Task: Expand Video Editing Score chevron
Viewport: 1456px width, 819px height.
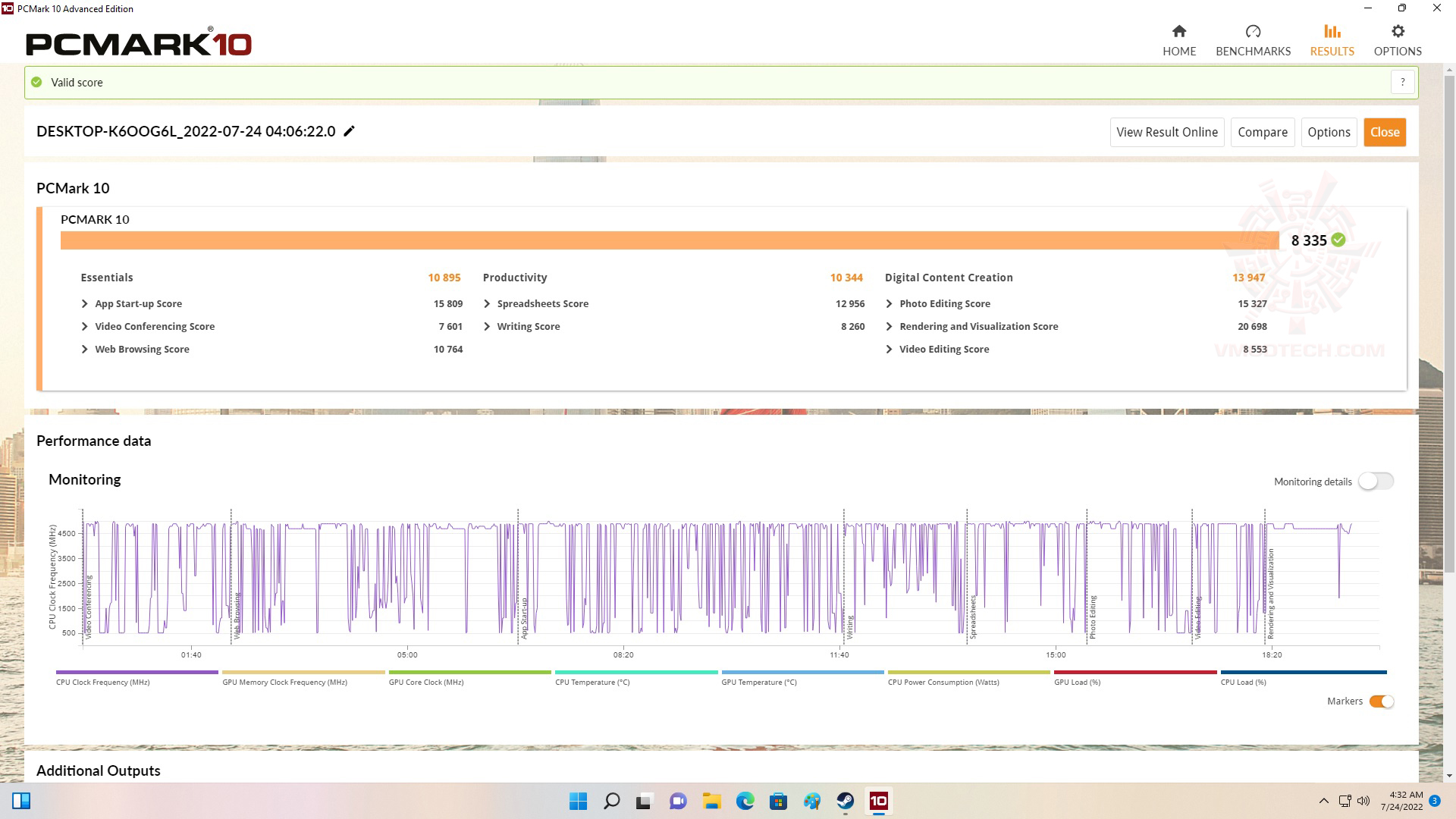Action: (889, 349)
